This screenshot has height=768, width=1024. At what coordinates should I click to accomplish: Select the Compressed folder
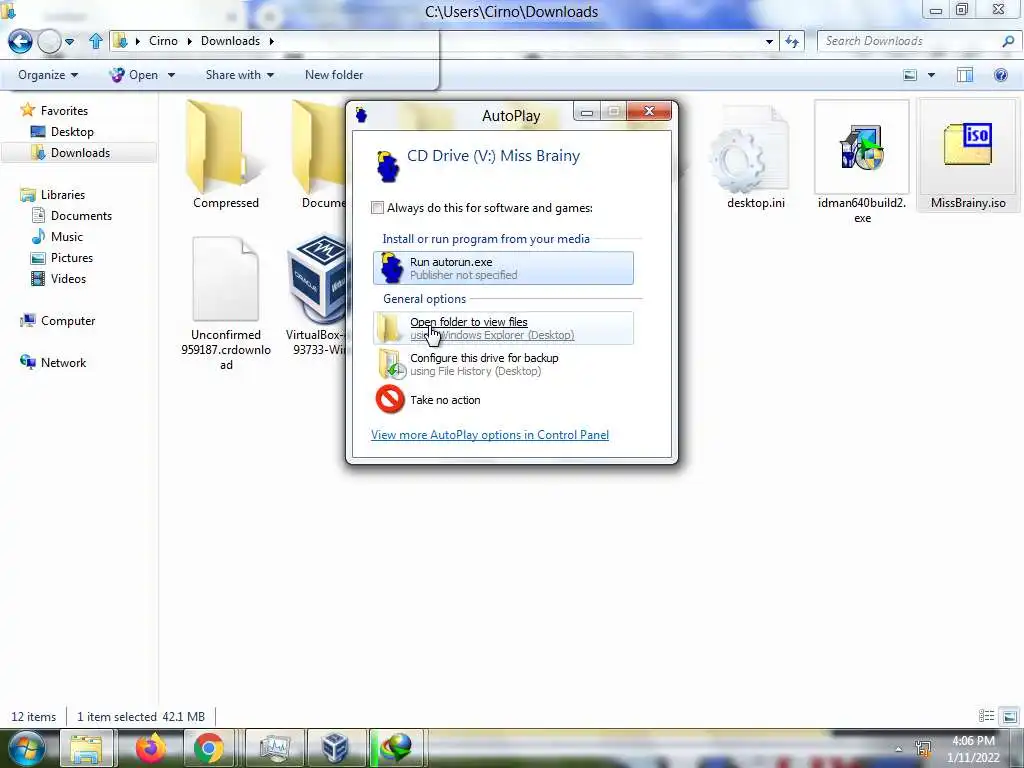click(226, 155)
